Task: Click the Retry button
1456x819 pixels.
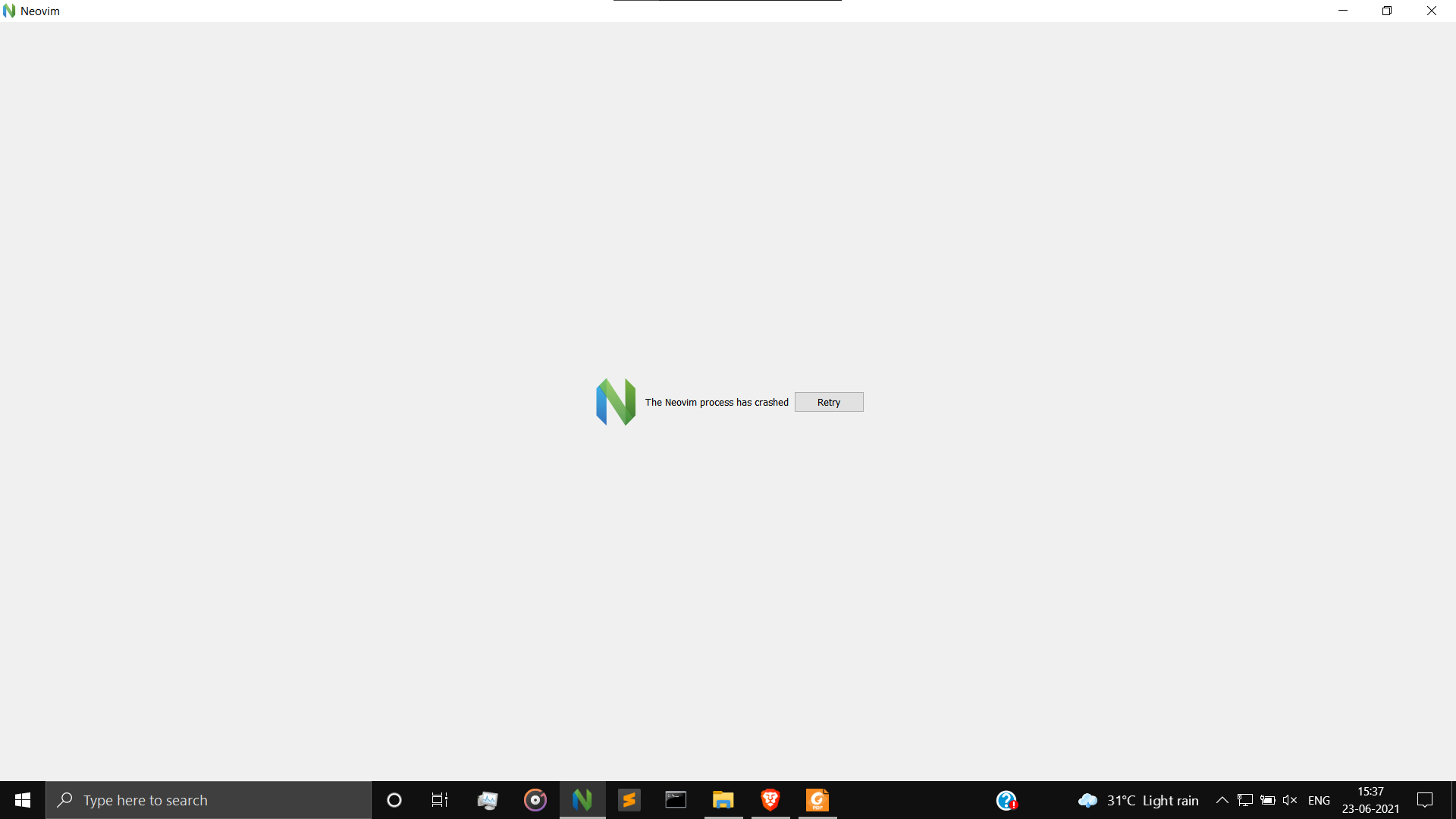Action: click(828, 402)
